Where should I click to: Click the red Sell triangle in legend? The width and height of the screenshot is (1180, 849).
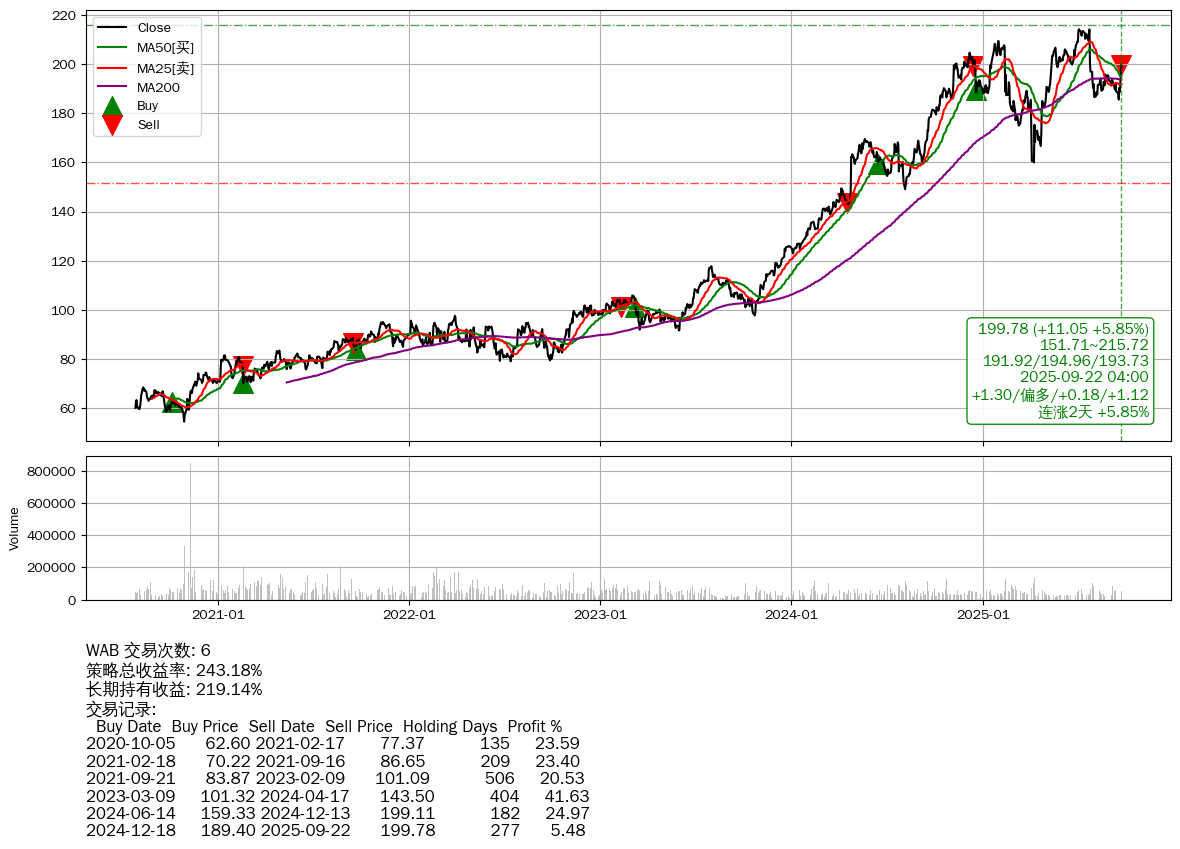113,126
